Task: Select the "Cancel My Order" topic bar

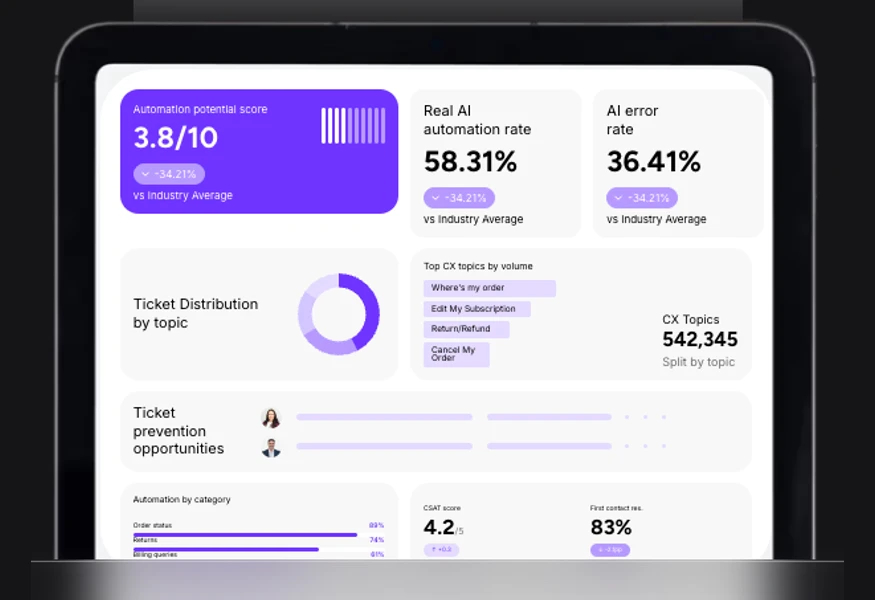Action: (x=456, y=354)
